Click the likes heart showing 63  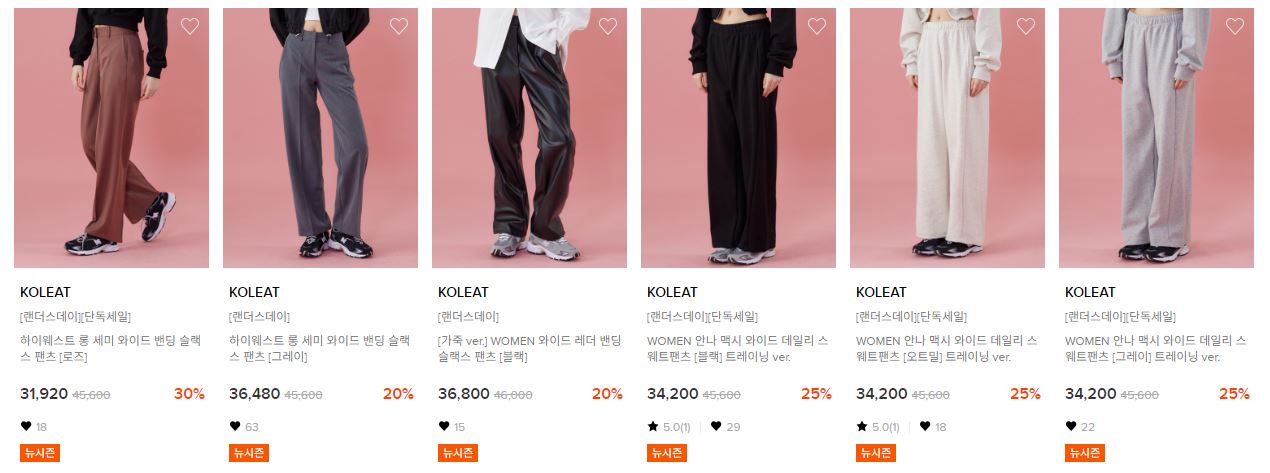click(235, 426)
